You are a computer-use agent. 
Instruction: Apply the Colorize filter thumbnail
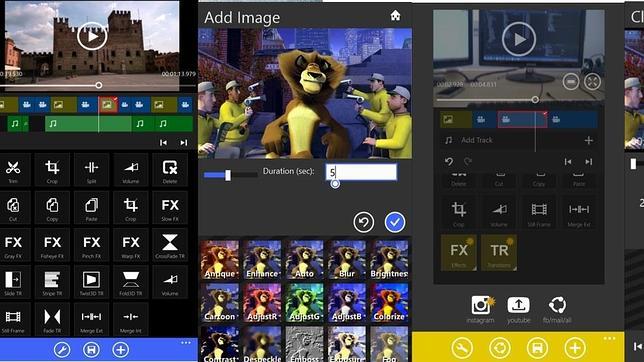[x=389, y=302]
